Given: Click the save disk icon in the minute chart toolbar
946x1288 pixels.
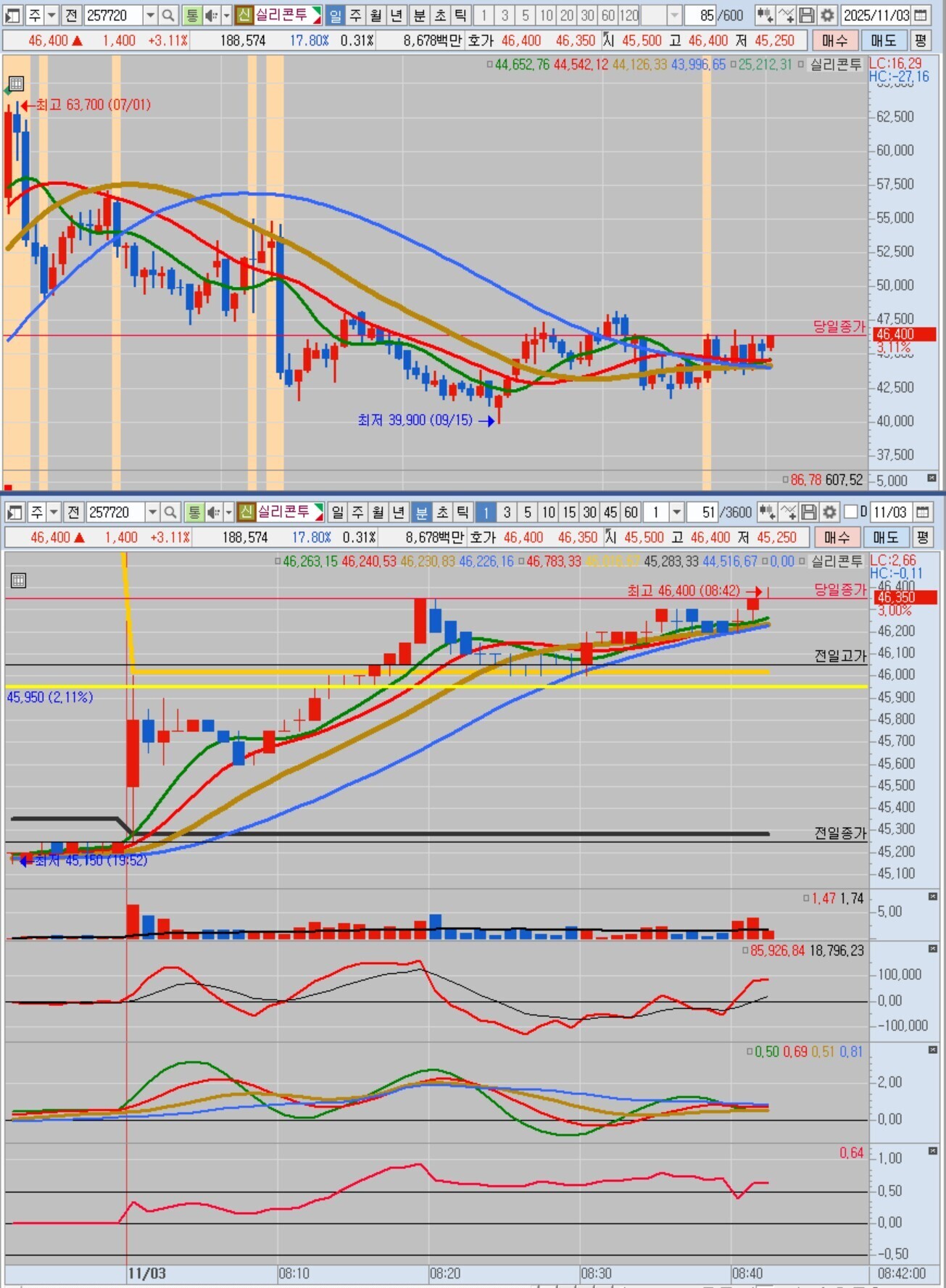Looking at the screenshot, I should click(x=809, y=512).
